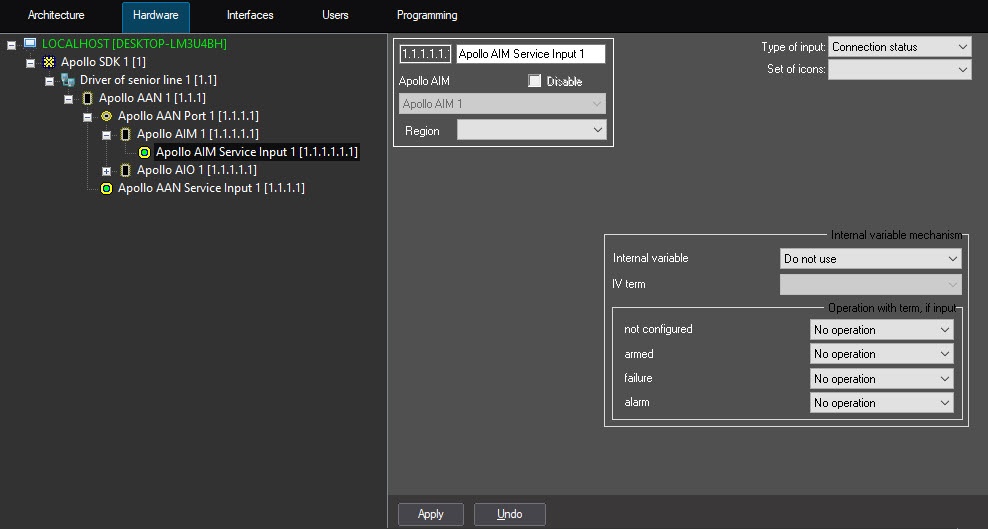The image size is (988, 529).
Task: Click the Driver of senior line icon
Action: point(67,80)
